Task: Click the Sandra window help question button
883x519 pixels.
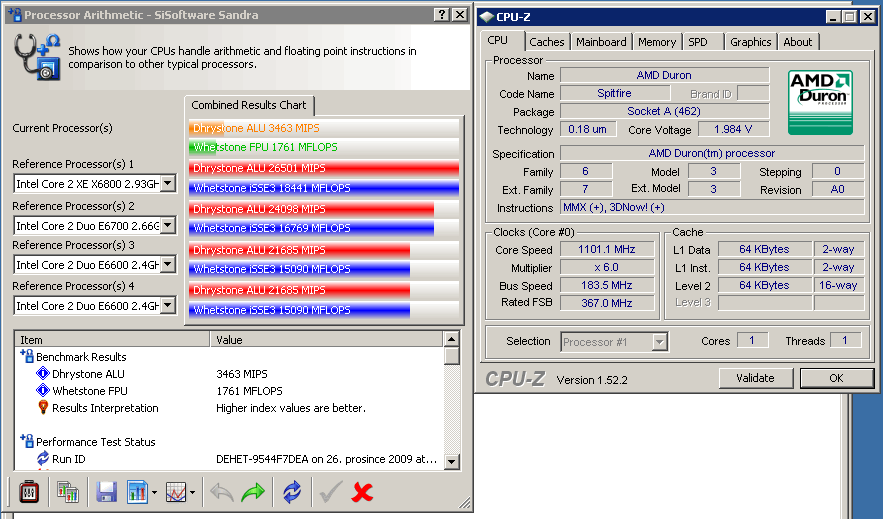Action: pos(442,15)
